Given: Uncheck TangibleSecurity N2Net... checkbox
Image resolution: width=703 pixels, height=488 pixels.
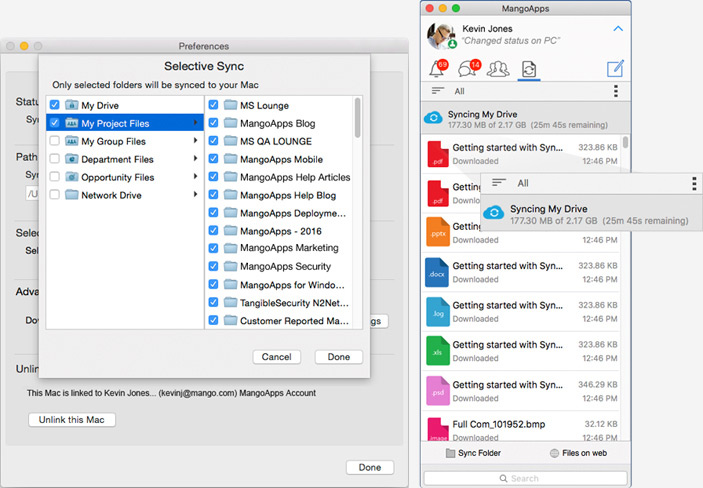Looking at the screenshot, I should pyautogui.click(x=213, y=302).
